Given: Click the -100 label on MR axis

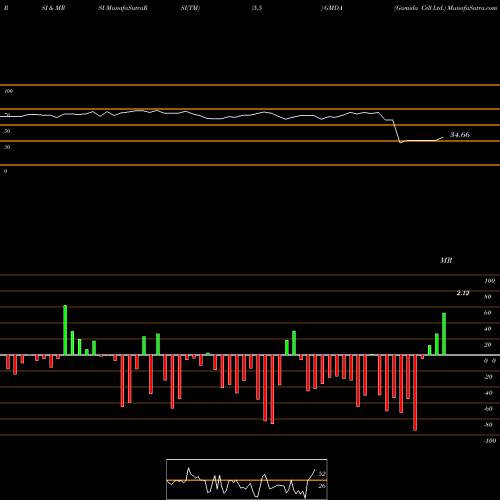Looking at the screenshot, I should 490,441.
